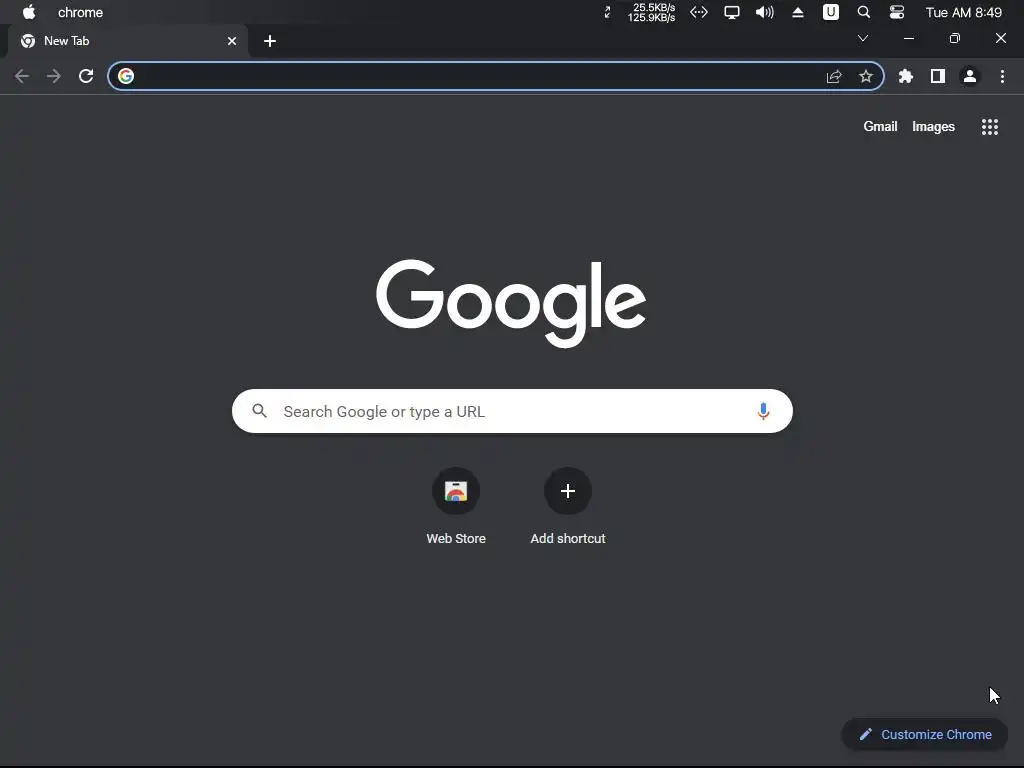
Task: Open the Extensions puzzle icon
Action: pos(906,76)
